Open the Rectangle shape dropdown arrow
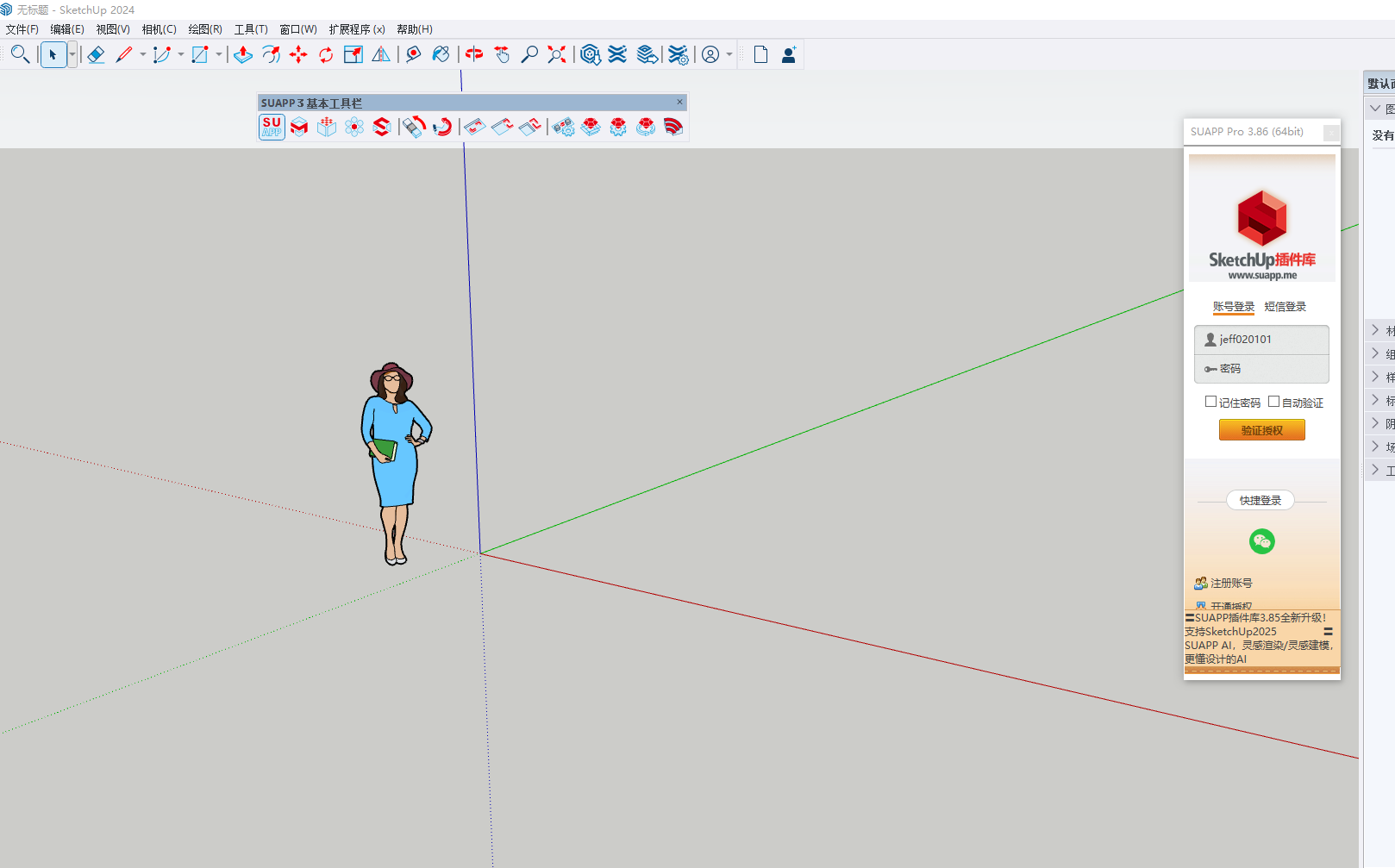This screenshot has height=868, width=1395. point(219,55)
